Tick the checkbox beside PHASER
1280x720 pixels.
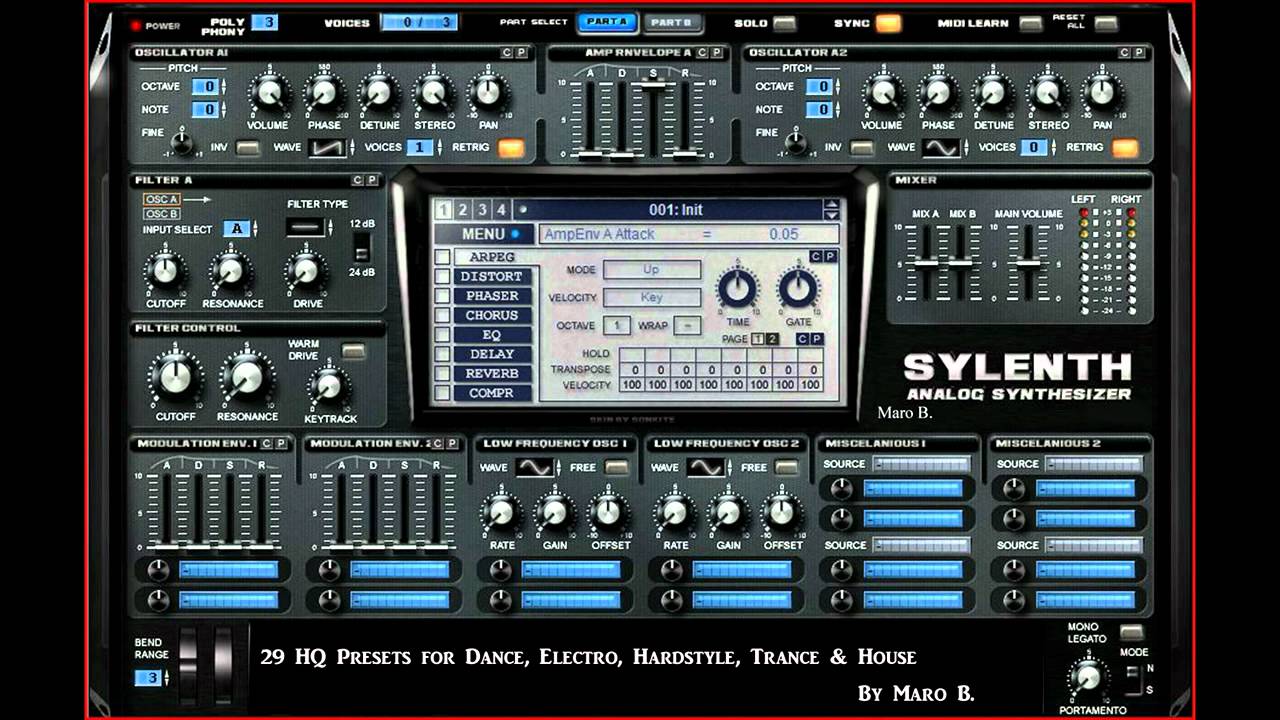point(443,296)
